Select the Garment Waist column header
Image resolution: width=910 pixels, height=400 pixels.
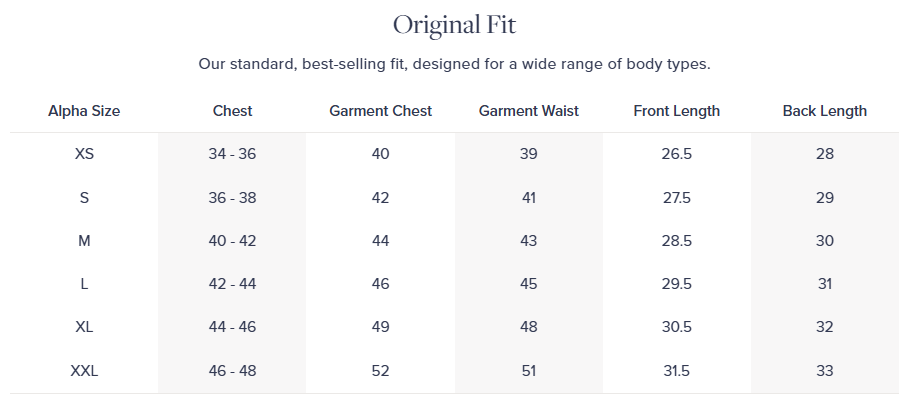click(x=528, y=111)
